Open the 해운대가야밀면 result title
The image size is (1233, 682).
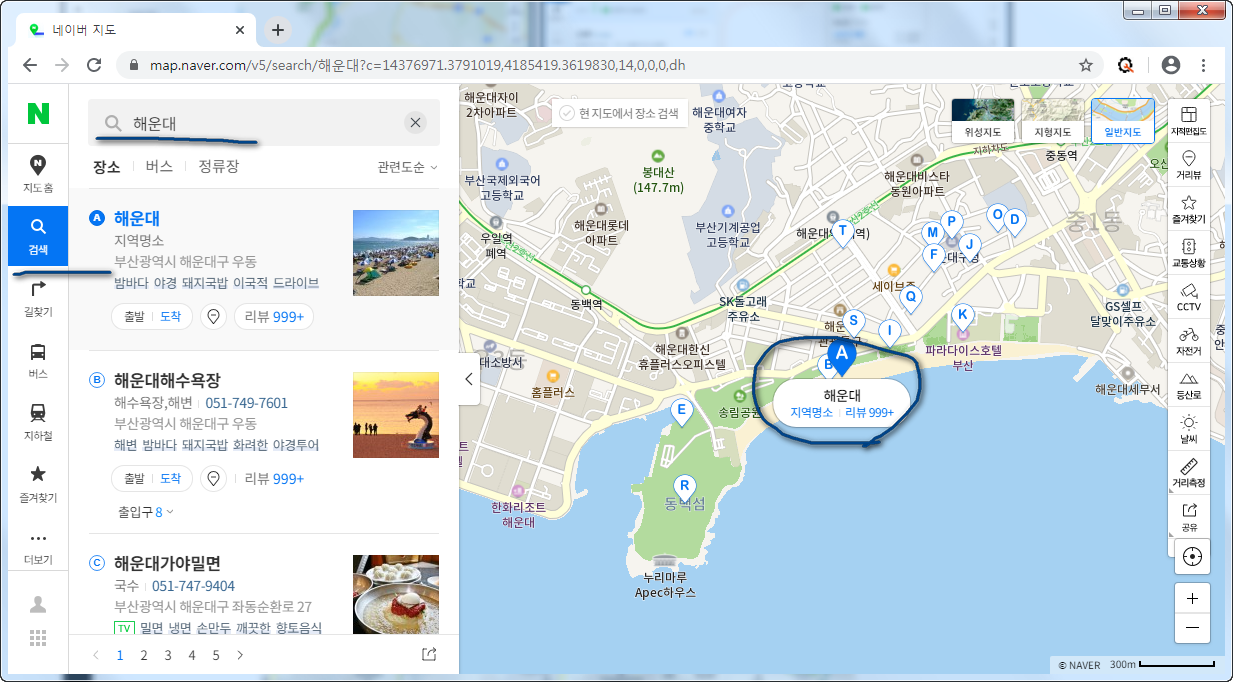167,563
